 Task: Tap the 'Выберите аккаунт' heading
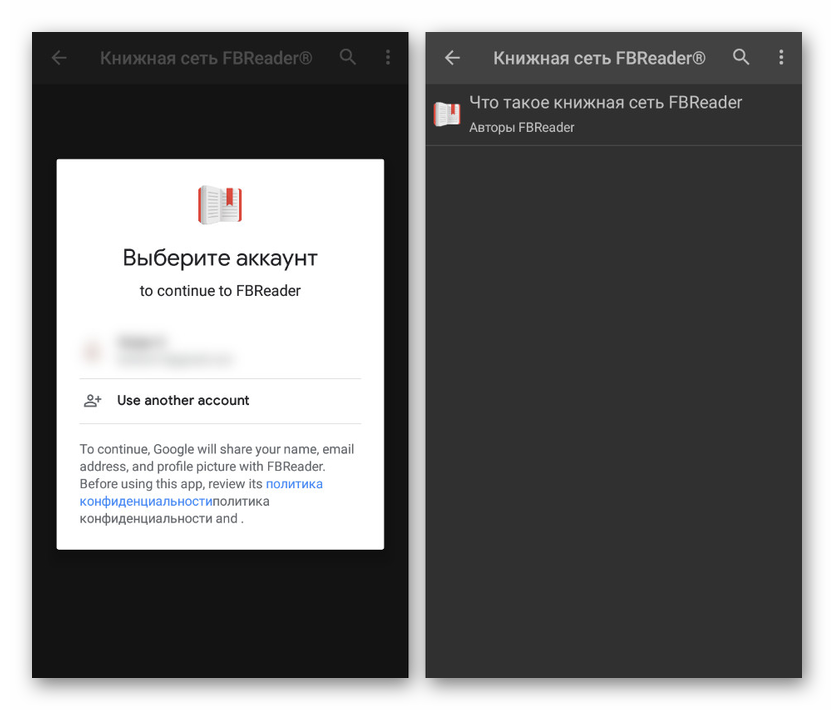[220, 258]
